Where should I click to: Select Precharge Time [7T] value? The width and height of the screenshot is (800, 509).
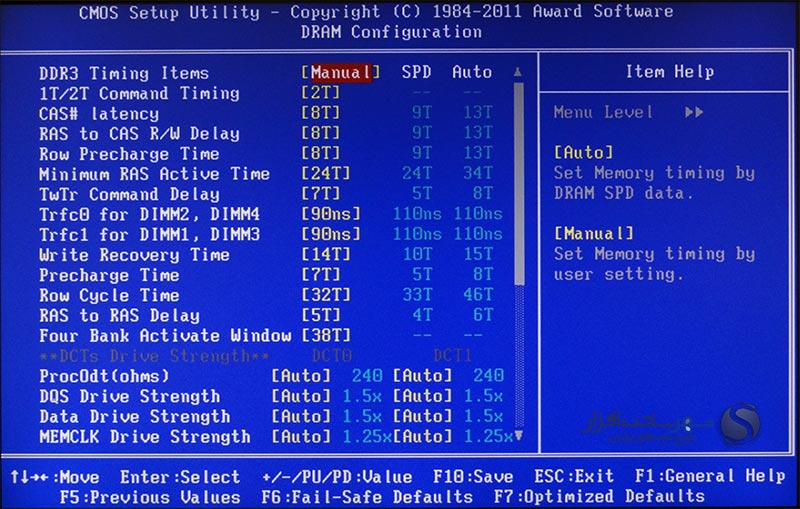(x=320, y=274)
